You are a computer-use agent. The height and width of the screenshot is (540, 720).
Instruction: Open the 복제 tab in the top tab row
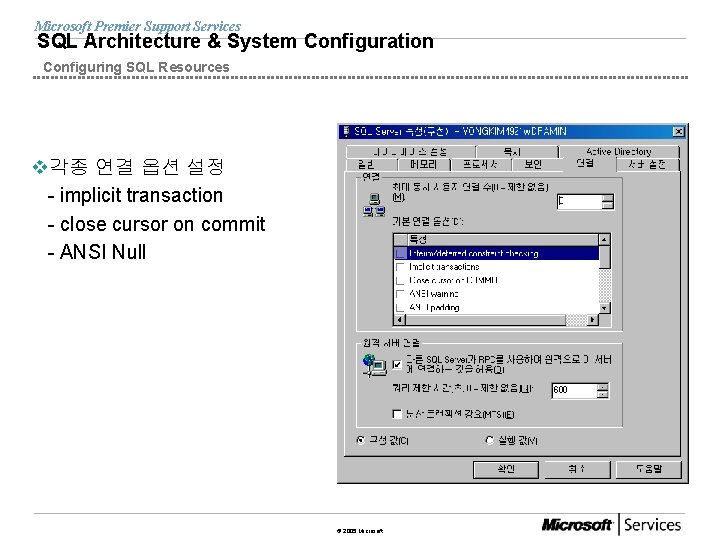(x=513, y=152)
